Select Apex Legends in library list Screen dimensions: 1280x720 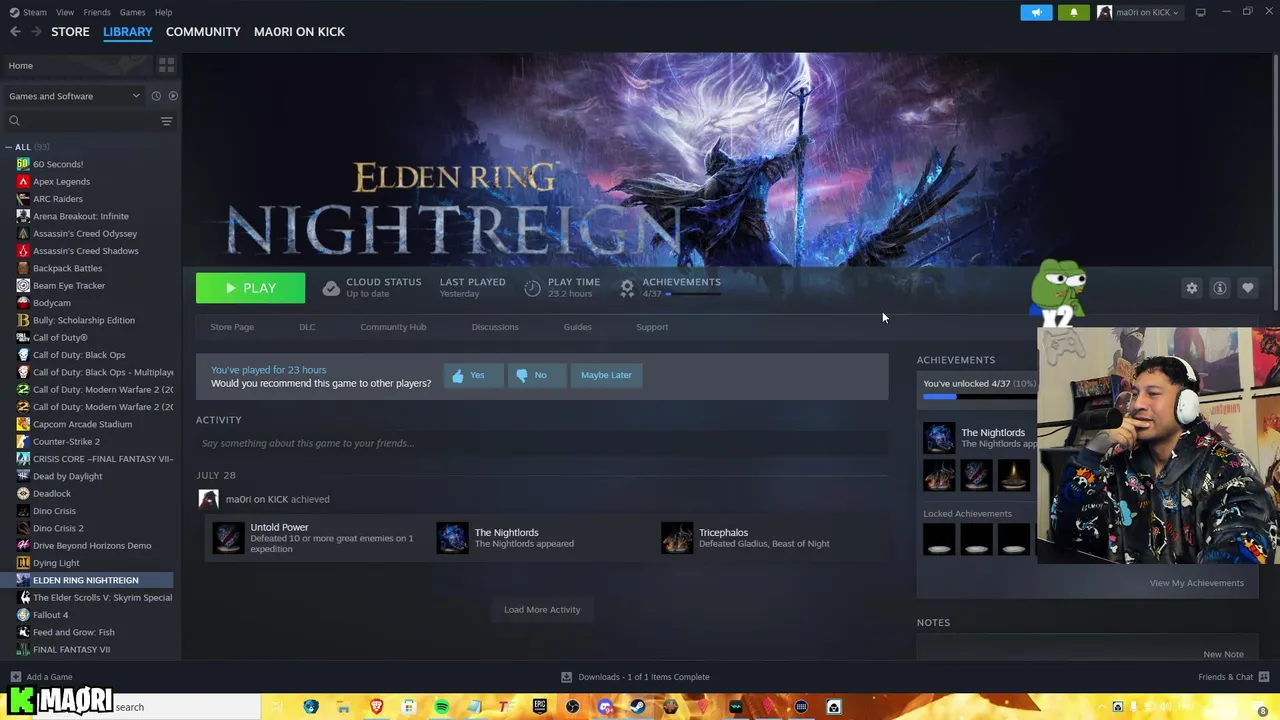point(87,182)
